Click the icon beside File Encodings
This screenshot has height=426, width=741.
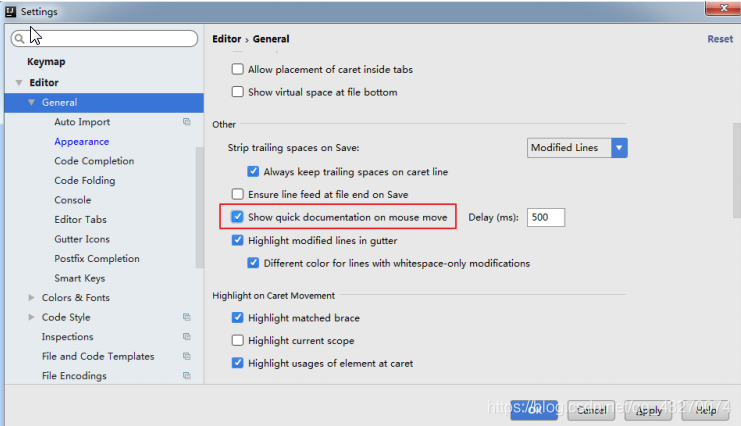[187, 375]
